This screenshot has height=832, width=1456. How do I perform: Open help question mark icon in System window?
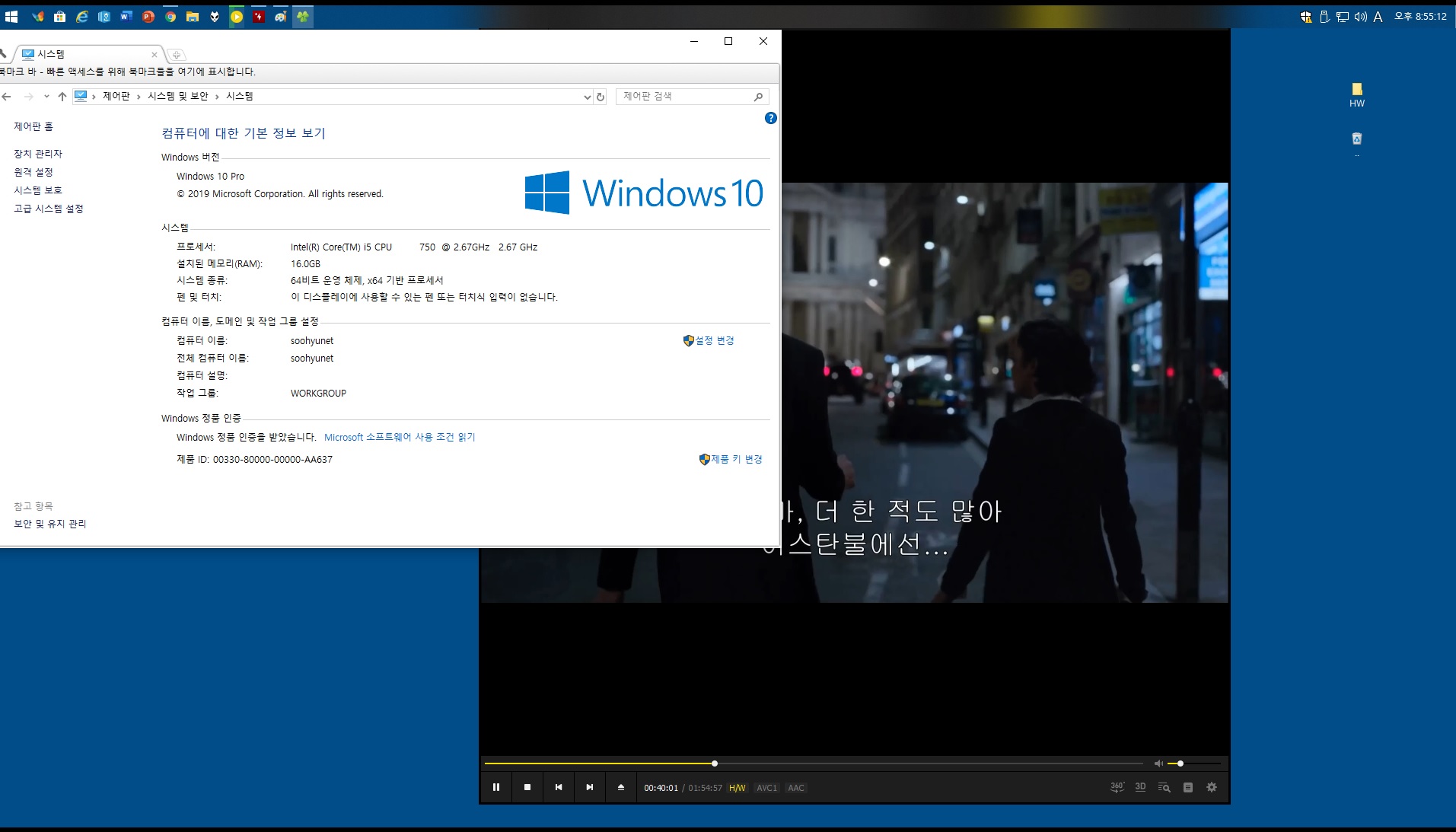pos(770,118)
